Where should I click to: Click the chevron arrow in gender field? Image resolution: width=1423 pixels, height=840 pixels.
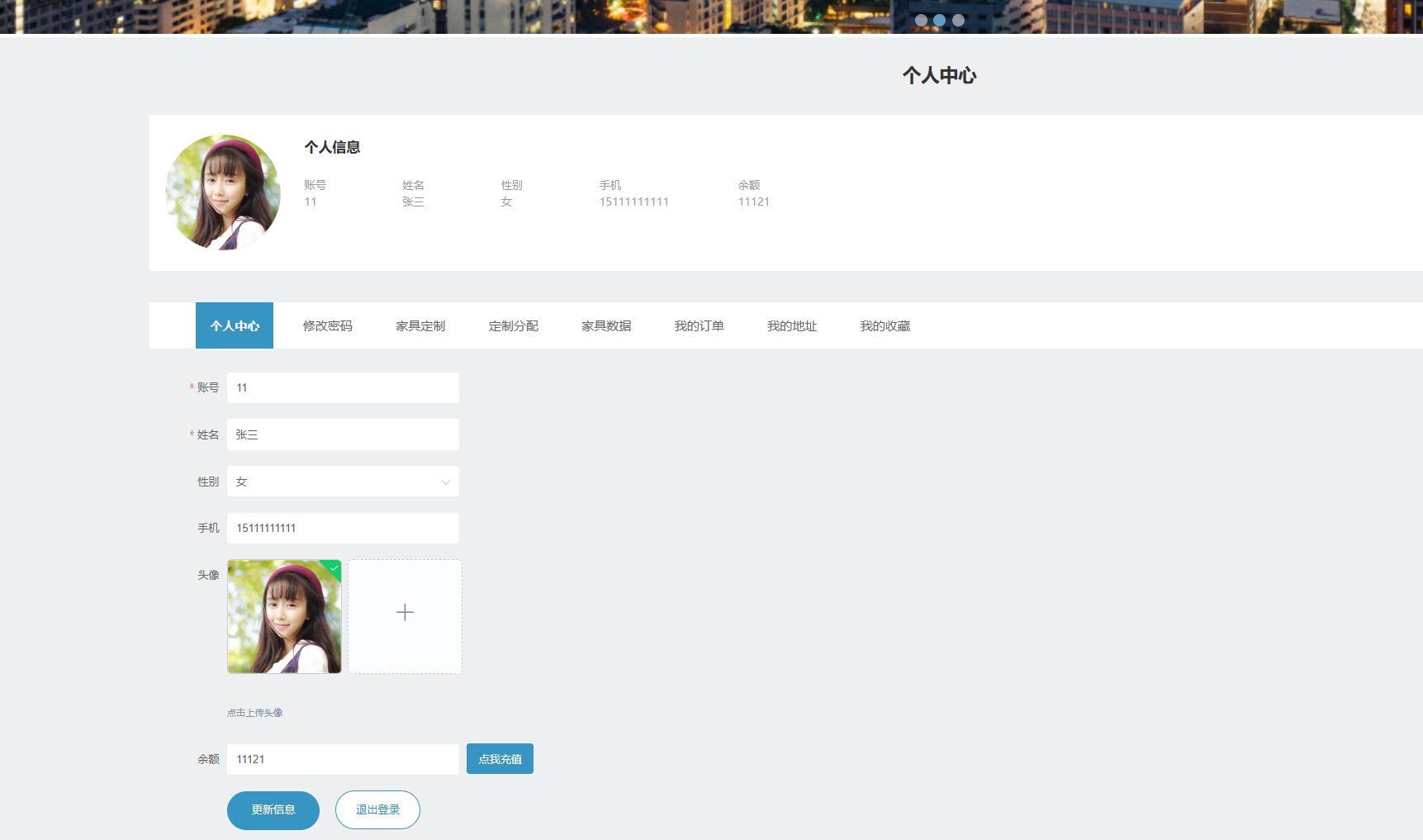click(445, 482)
